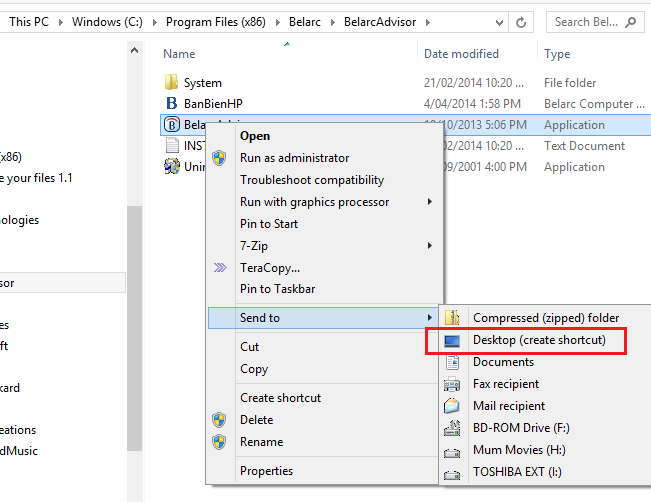
Task: Expand the chevron after Program Files (x86)
Action: (277, 22)
